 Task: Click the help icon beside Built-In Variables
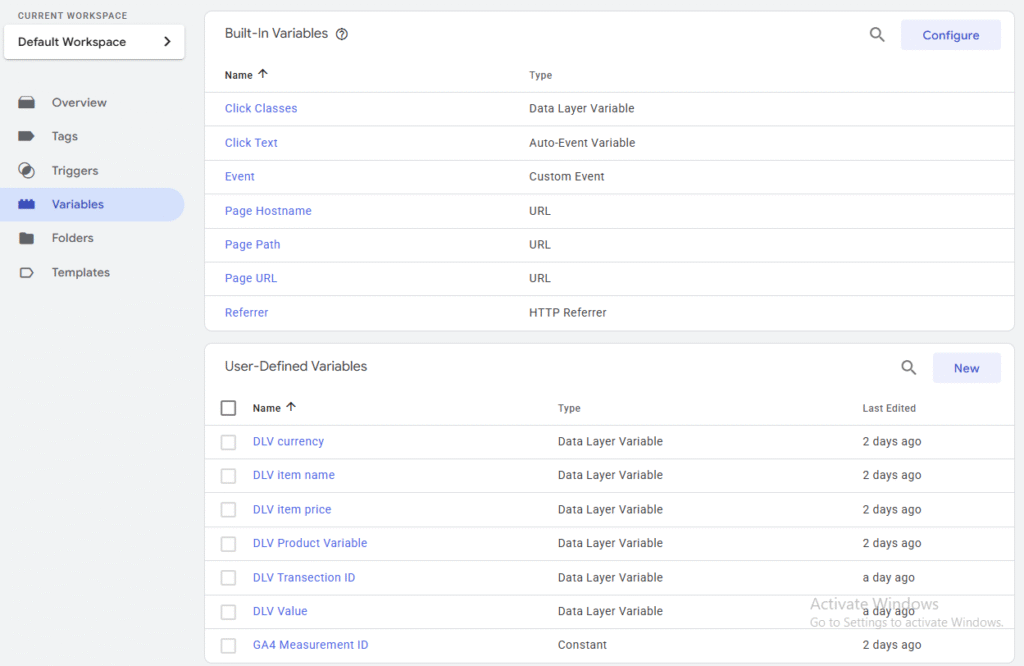341,33
